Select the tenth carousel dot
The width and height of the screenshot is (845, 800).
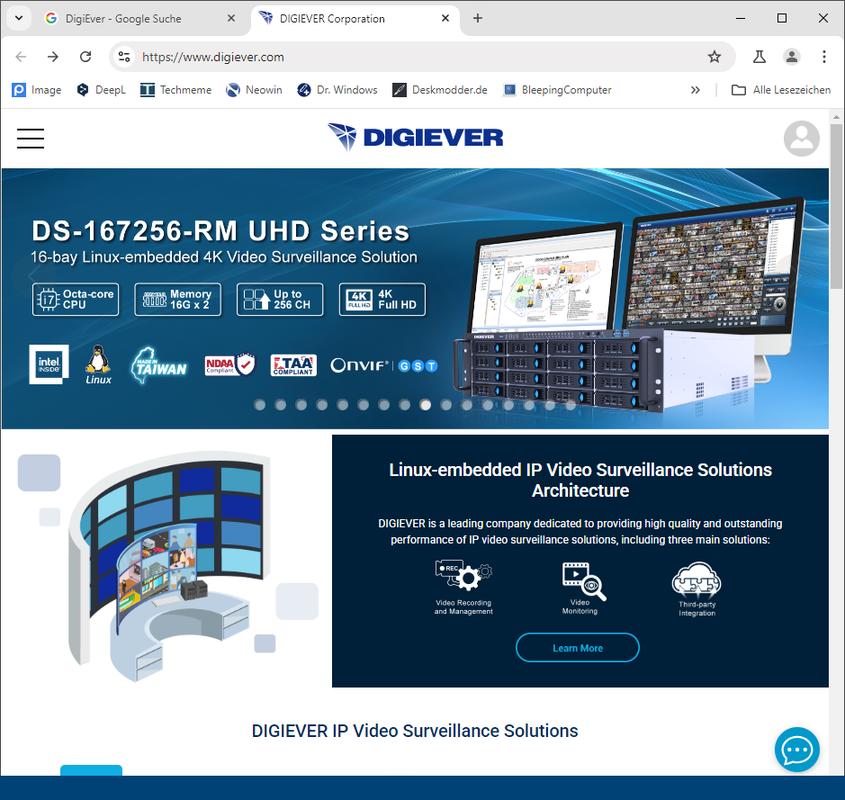(446, 405)
